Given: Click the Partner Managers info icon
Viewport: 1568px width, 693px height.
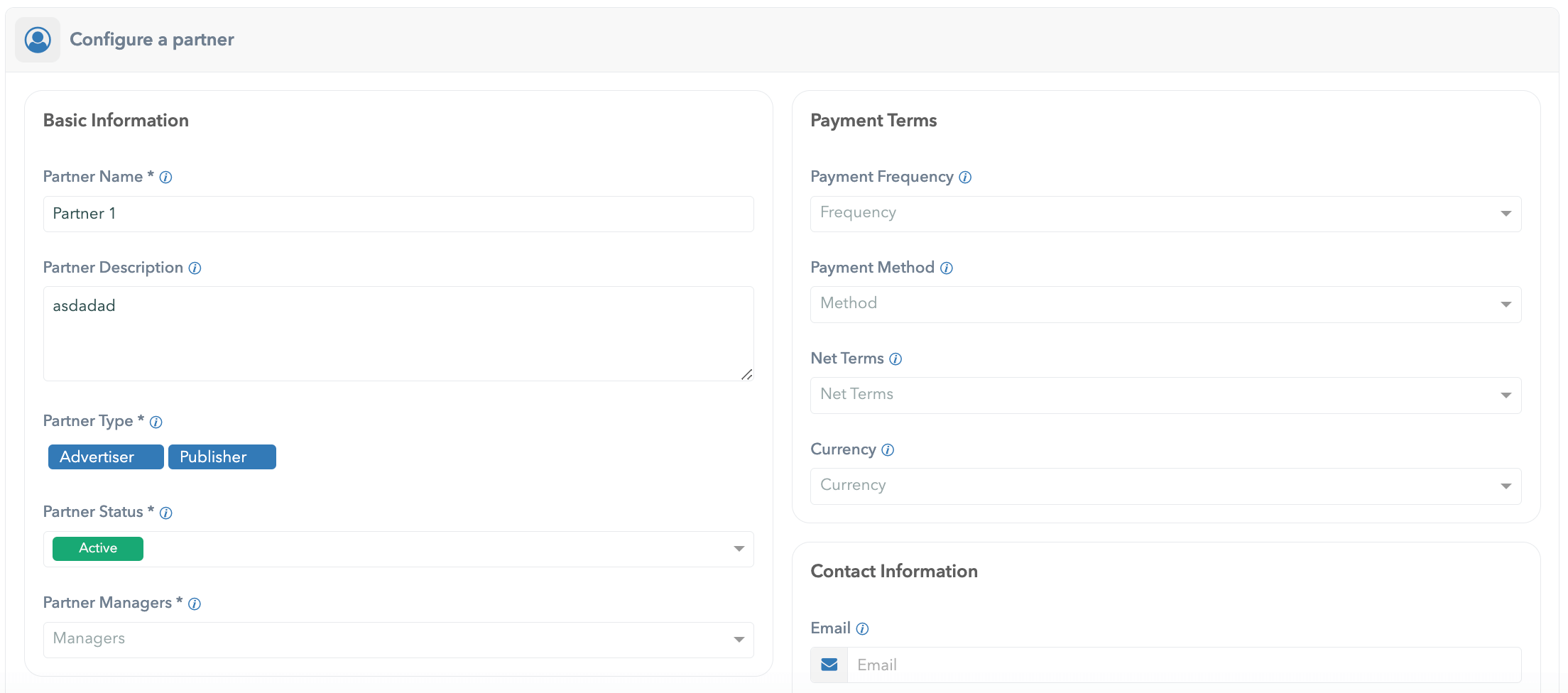Looking at the screenshot, I should point(195,604).
